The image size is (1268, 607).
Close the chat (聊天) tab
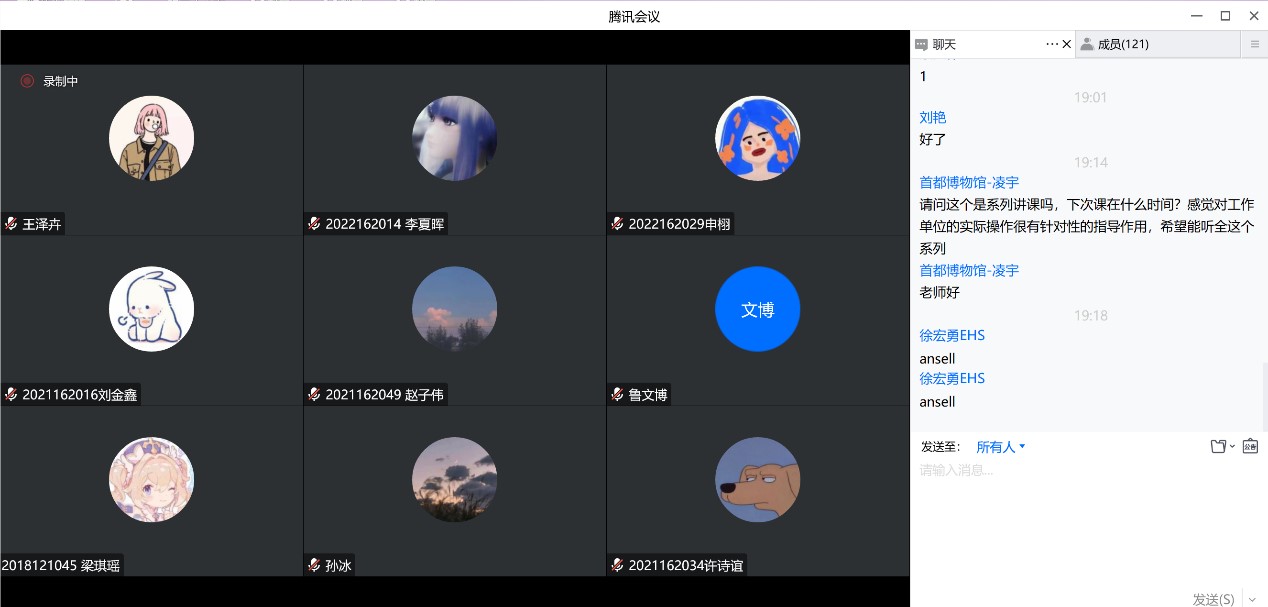(x=1066, y=44)
